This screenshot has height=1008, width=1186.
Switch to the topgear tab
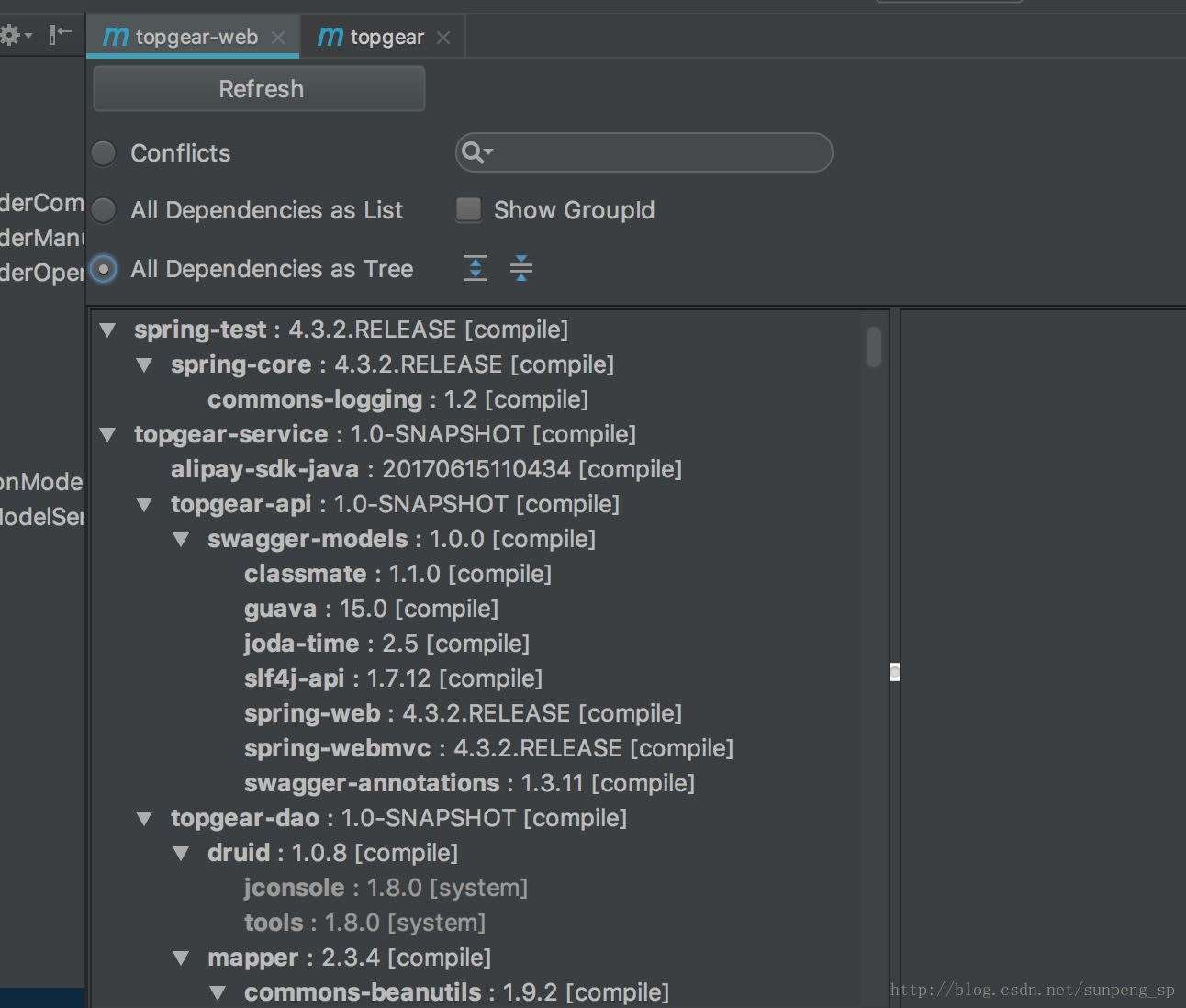386,38
